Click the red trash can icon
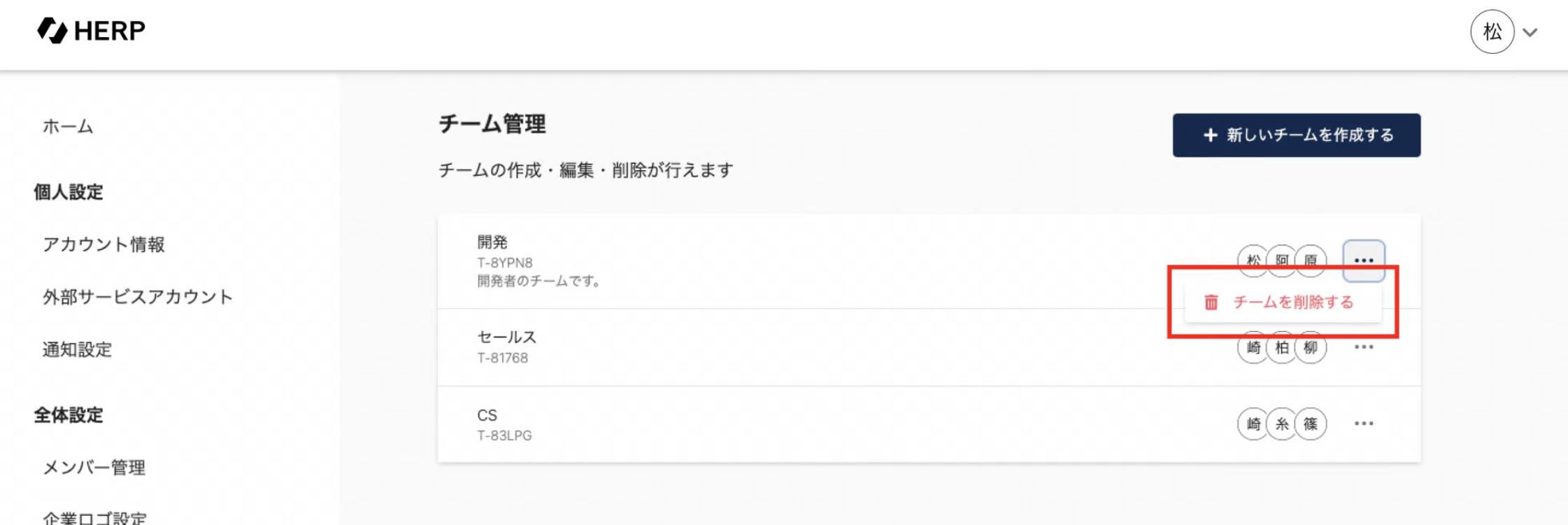This screenshot has height=525, width=1568. tap(1211, 302)
